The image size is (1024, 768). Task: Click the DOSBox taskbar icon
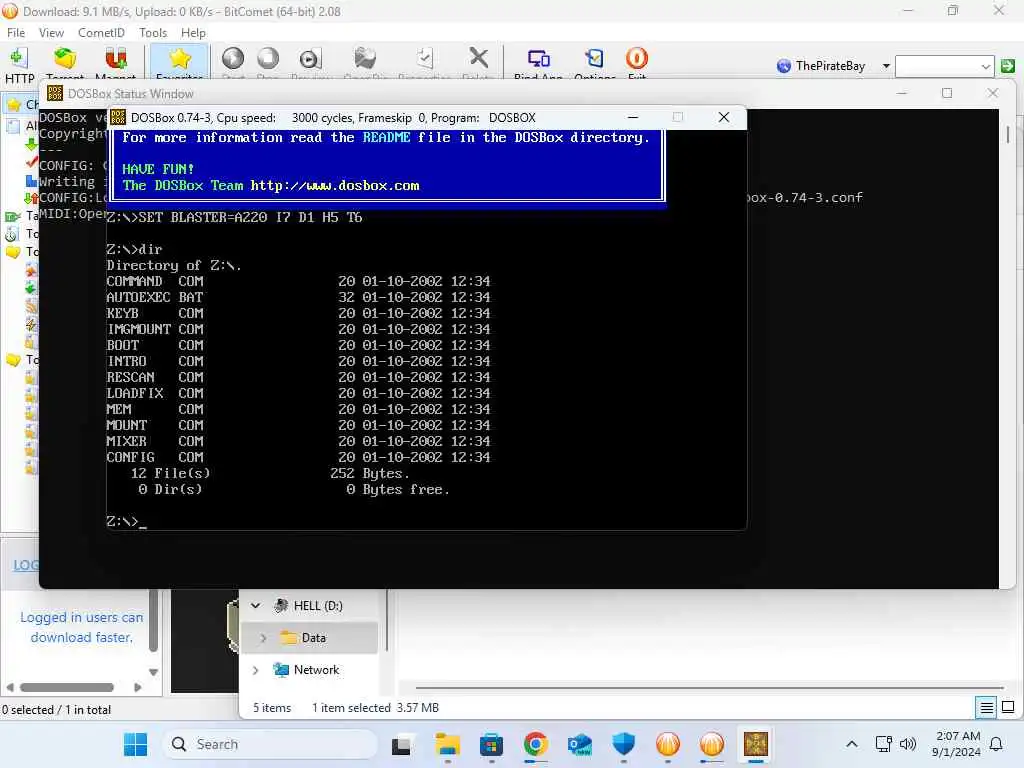[x=756, y=744]
